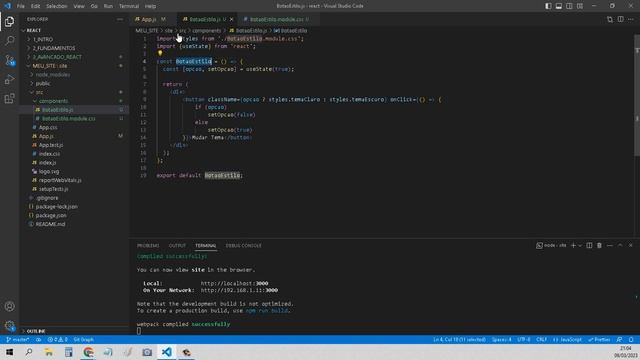Split the terminal
Image resolution: width=640 pixels, height=360 pixels.
click(589, 245)
